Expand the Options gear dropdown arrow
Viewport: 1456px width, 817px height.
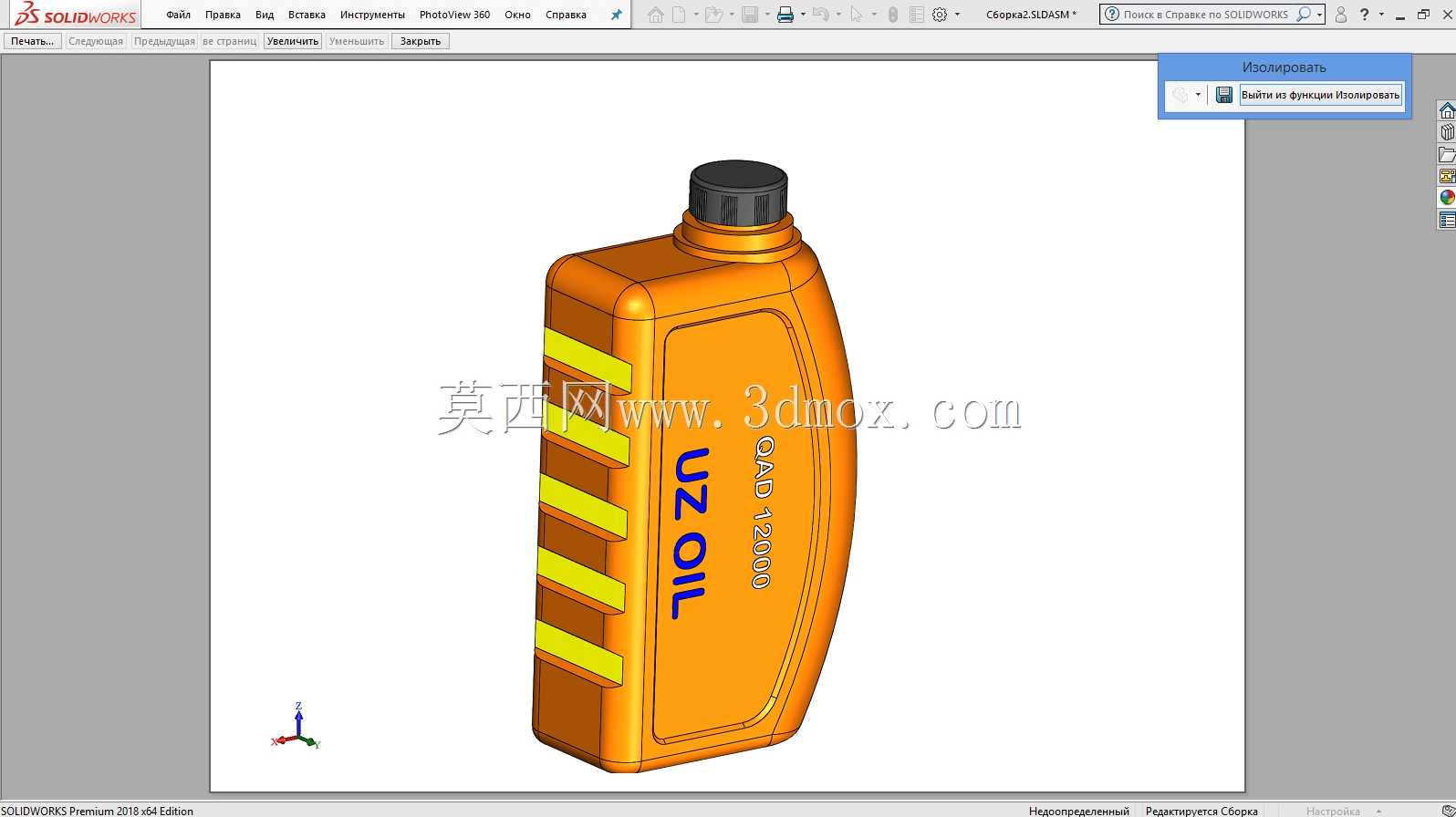click(x=957, y=15)
